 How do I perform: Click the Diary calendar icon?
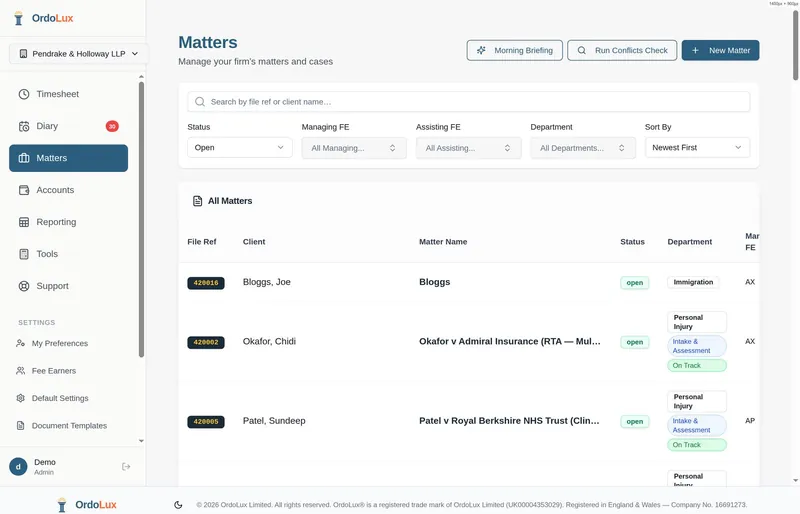coord(24,127)
